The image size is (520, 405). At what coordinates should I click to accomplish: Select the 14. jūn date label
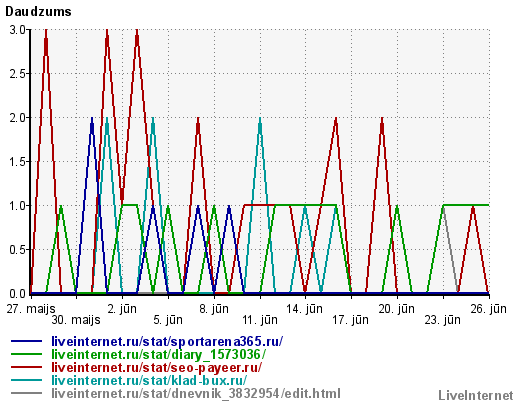[x=305, y=309]
